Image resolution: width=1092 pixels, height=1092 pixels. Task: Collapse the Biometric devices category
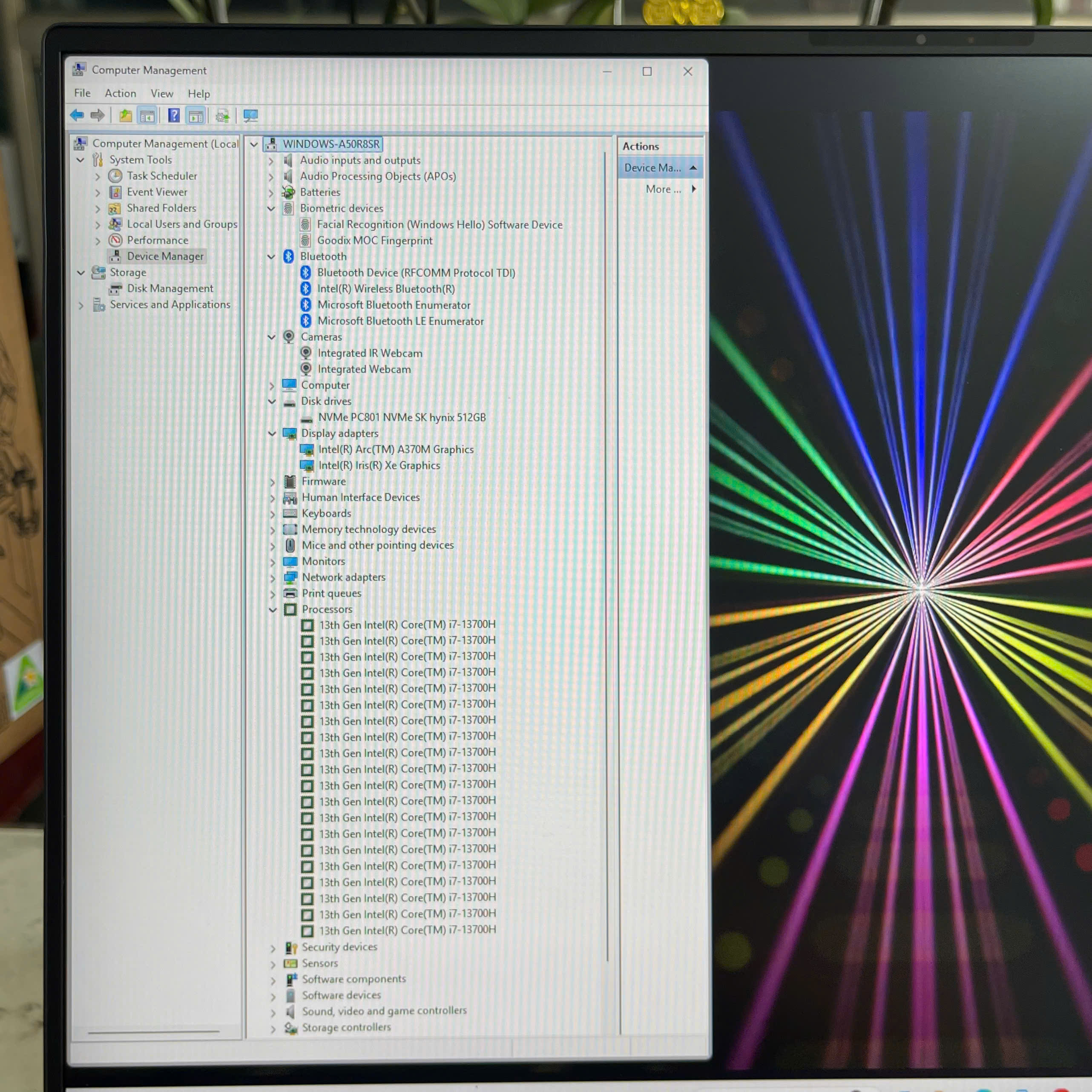coord(271,209)
